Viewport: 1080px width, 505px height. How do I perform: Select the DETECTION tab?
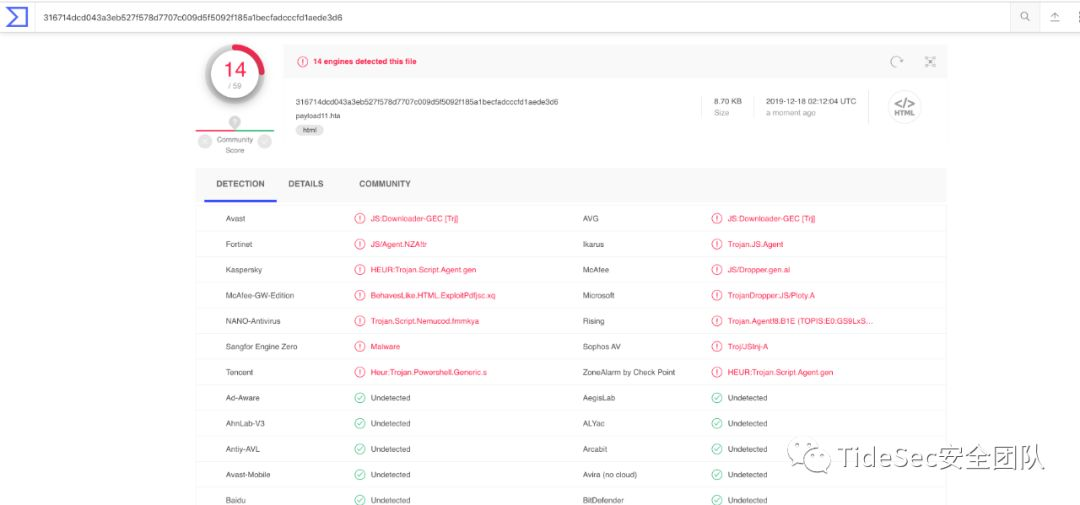coord(240,184)
